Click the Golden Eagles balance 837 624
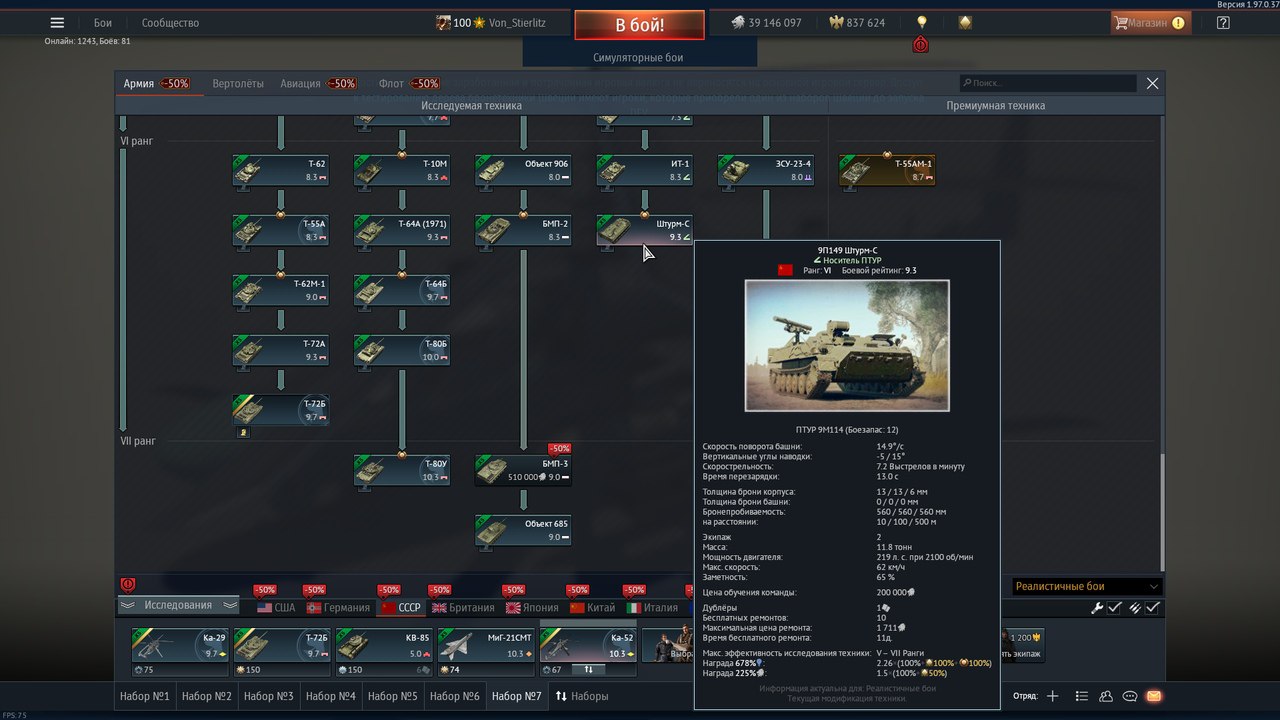 [857, 22]
